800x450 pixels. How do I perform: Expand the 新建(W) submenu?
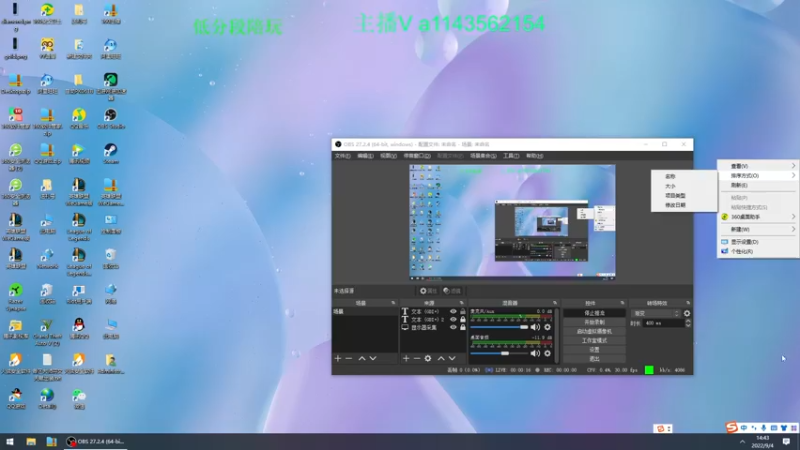[759, 229]
